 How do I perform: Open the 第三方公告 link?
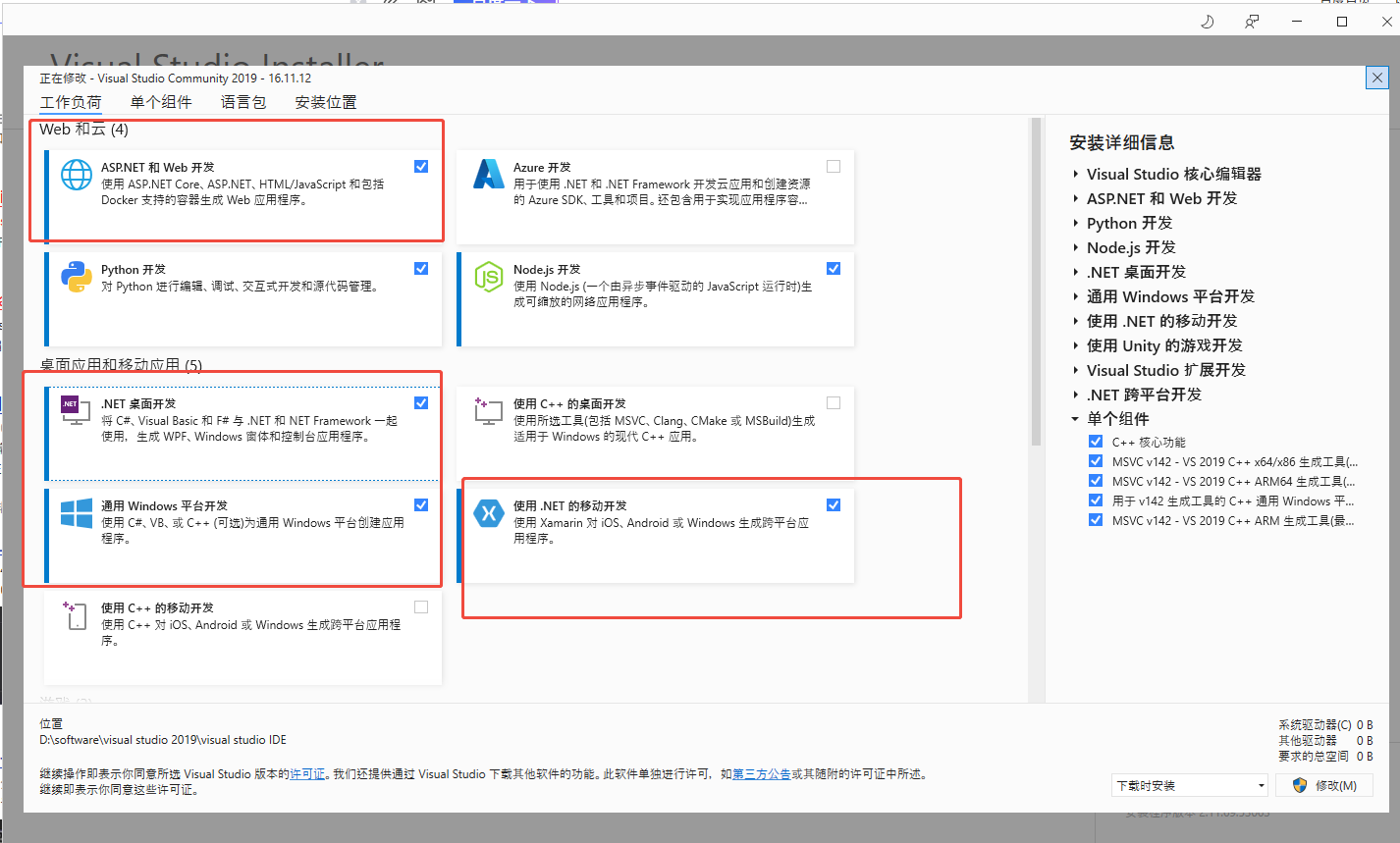click(762, 774)
